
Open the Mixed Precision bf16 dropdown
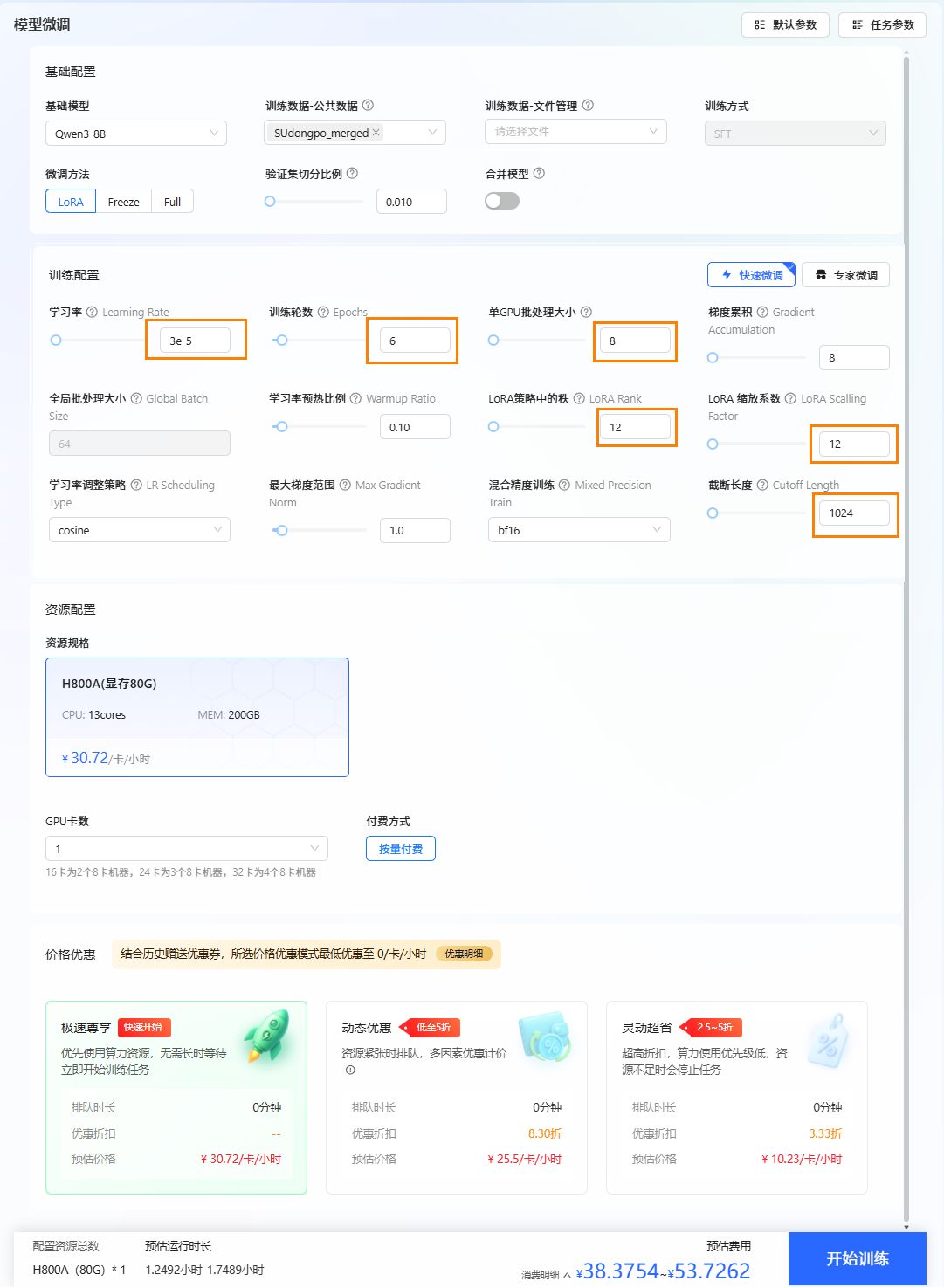point(578,529)
